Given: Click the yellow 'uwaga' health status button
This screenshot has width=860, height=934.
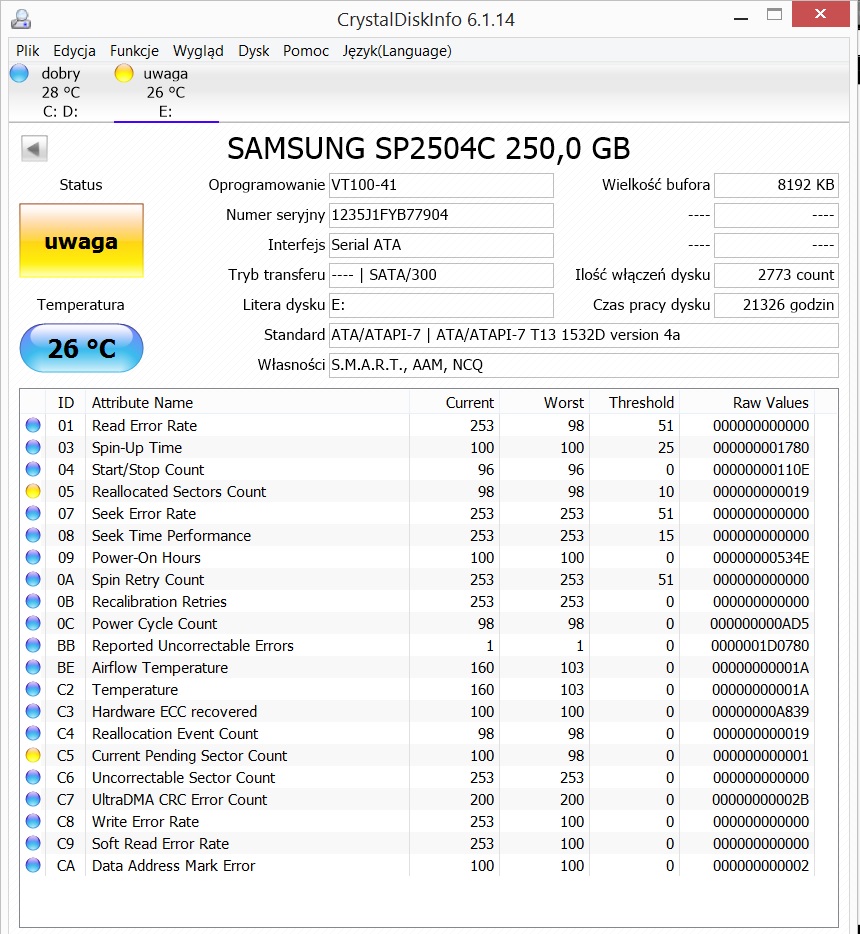Looking at the screenshot, I should [x=81, y=241].
